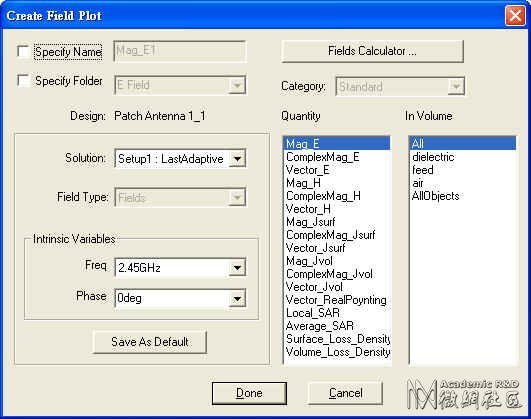Open the Phase dropdown arrow
531x419 pixels.
pos(237,298)
